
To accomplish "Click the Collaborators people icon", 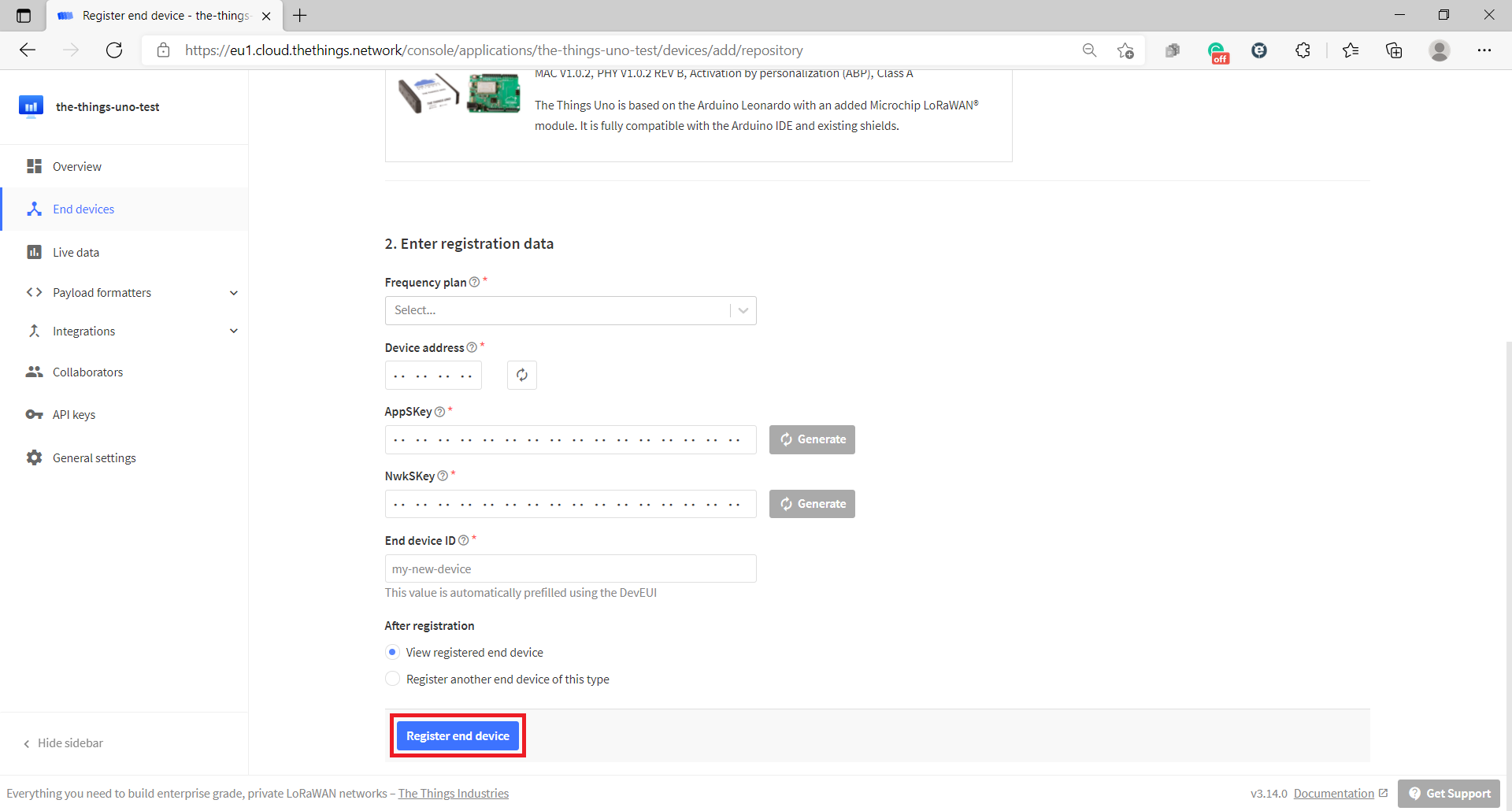I will [x=35, y=372].
